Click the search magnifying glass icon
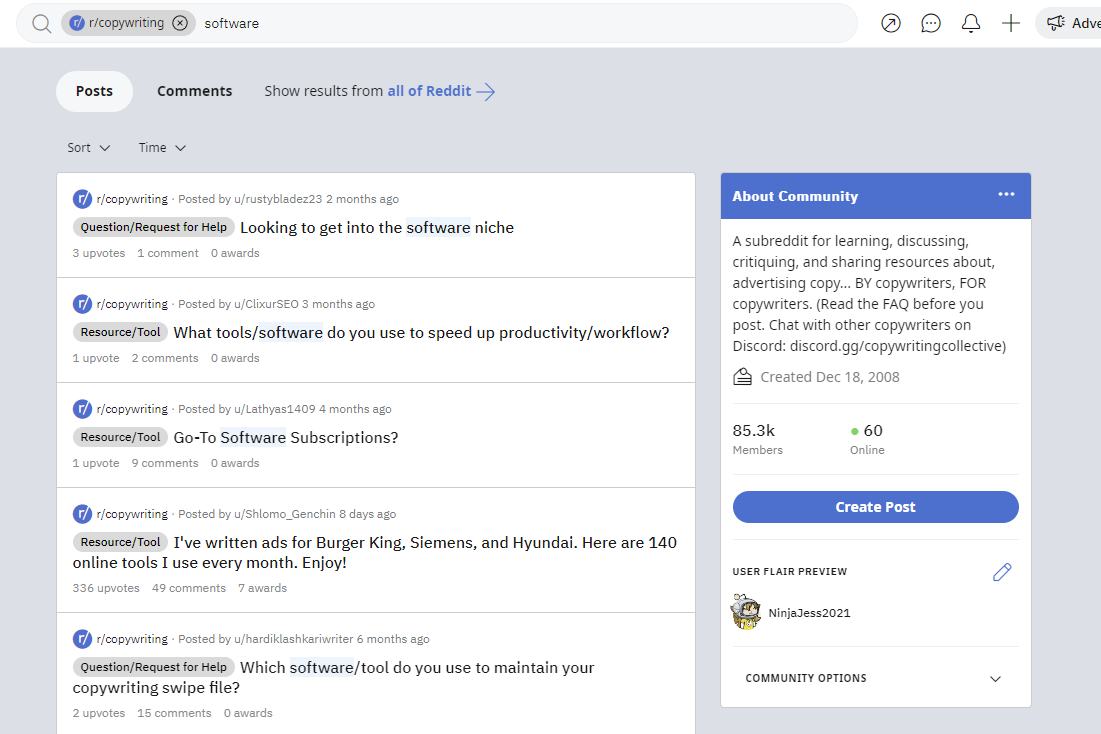This screenshot has height=734, width=1101. tap(40, 22)
